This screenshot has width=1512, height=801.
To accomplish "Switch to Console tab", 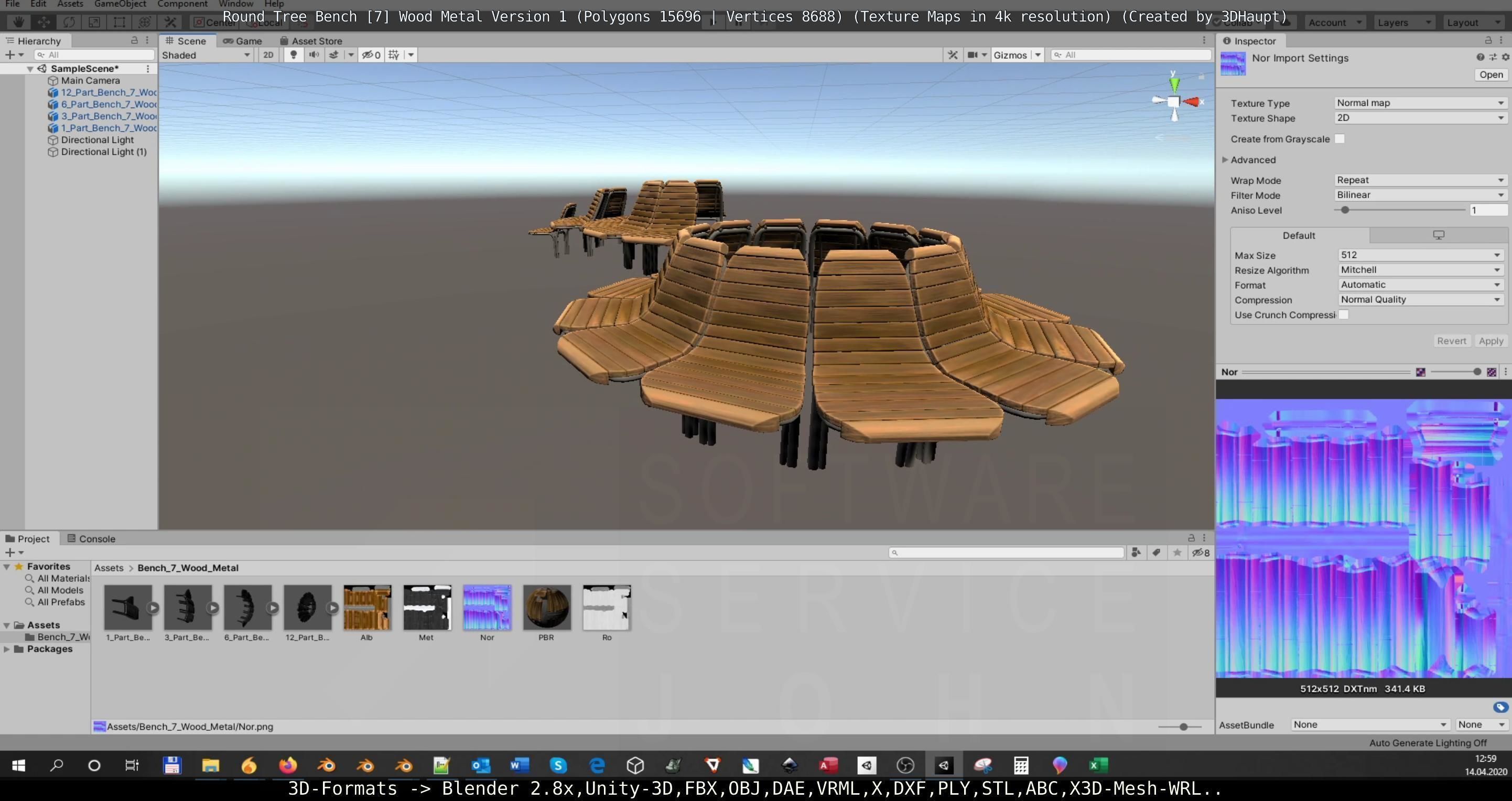I will pyautogui.click(x=92, y=539).
